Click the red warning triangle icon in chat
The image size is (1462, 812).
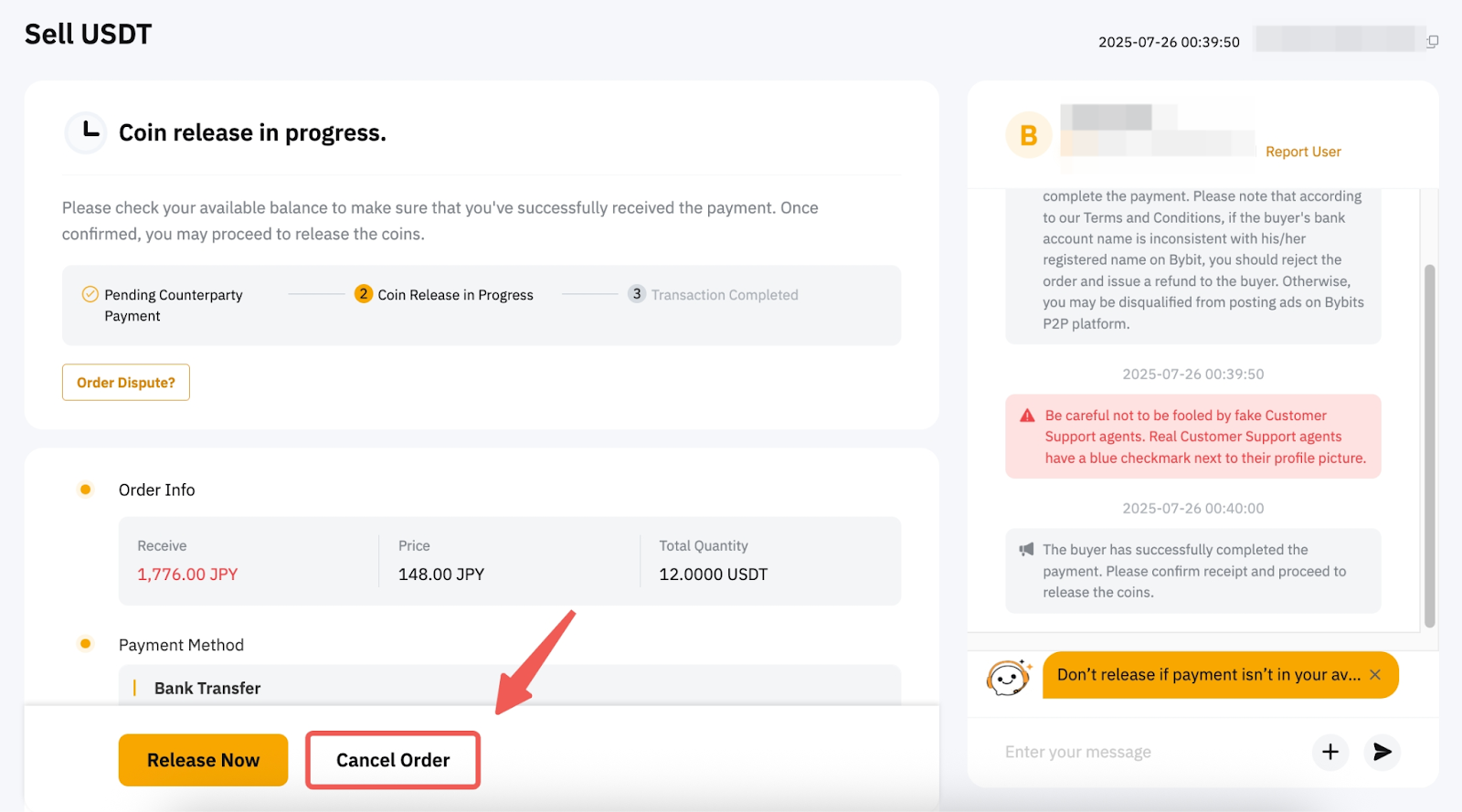1027,416
